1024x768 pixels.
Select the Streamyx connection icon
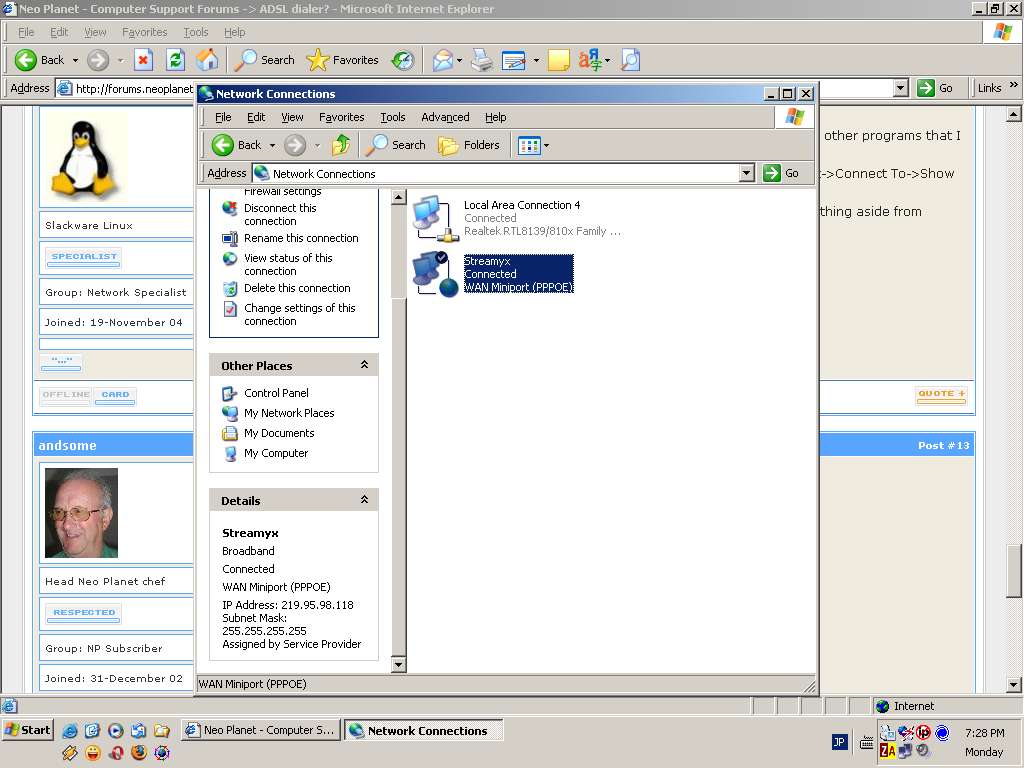tap(436, 274)
